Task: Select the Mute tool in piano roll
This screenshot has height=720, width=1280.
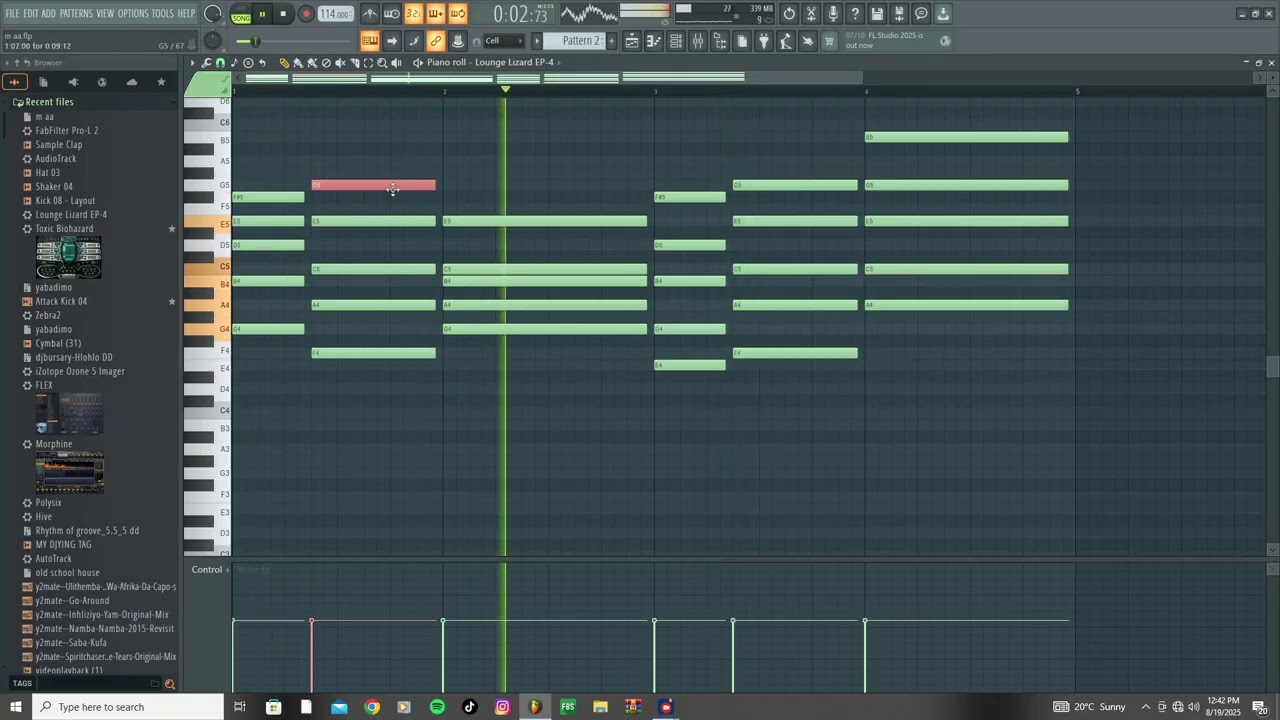Action: pyautogui.click(x=340, y=63)
